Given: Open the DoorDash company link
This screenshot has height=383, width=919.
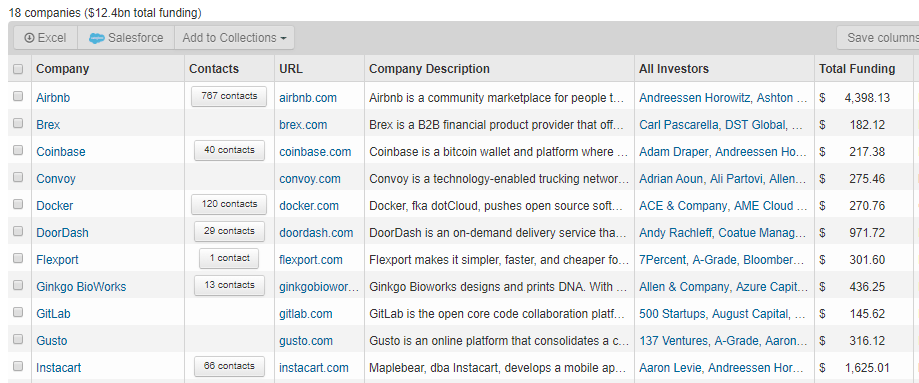Looking at the screenshot, I should tap(62, 233).
